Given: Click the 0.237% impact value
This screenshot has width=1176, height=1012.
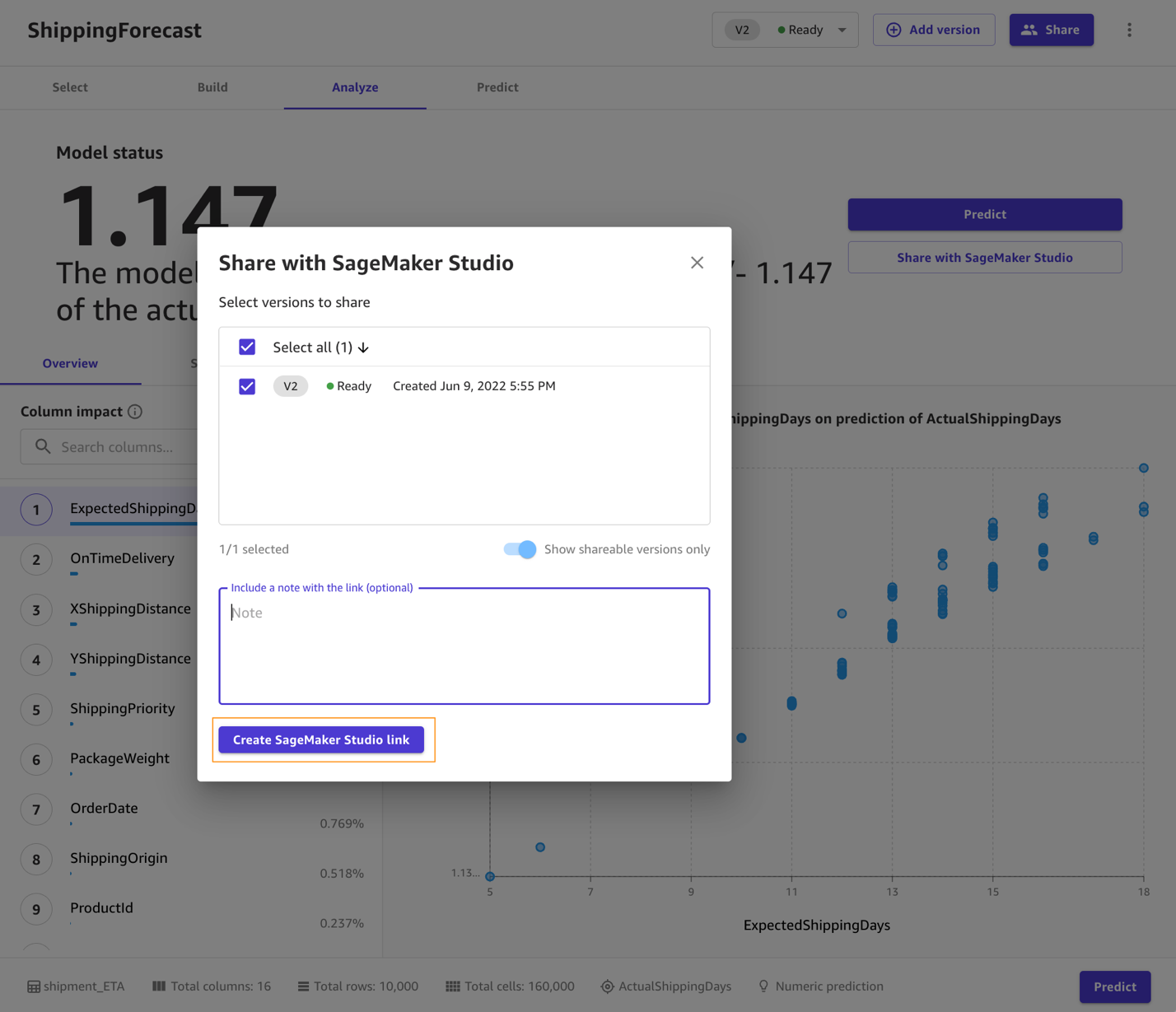Looking at the screenshot, I should [342, 923].
